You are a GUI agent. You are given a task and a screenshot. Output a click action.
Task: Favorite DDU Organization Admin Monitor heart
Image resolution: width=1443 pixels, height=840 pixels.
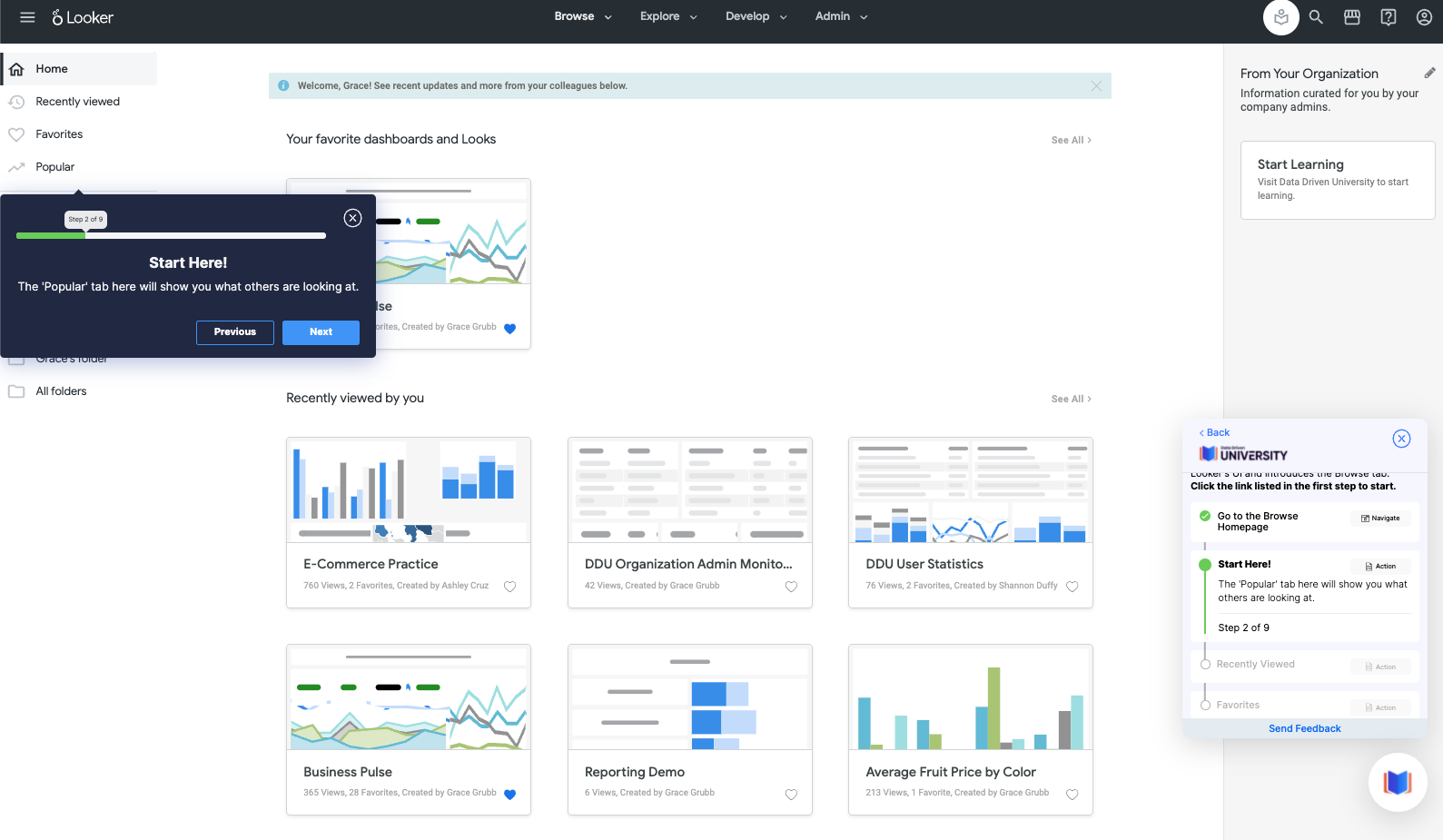[x=791, y=587]
